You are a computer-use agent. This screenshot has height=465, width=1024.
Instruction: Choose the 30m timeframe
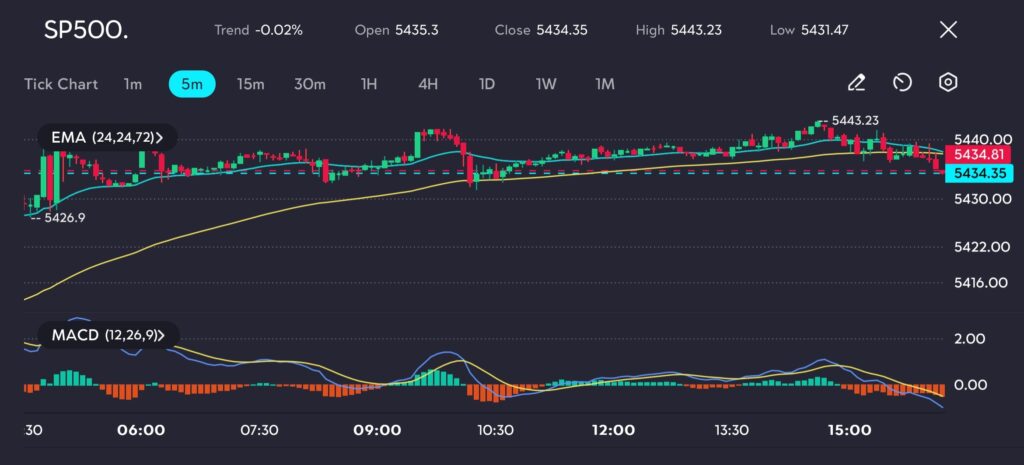[310, 84]
